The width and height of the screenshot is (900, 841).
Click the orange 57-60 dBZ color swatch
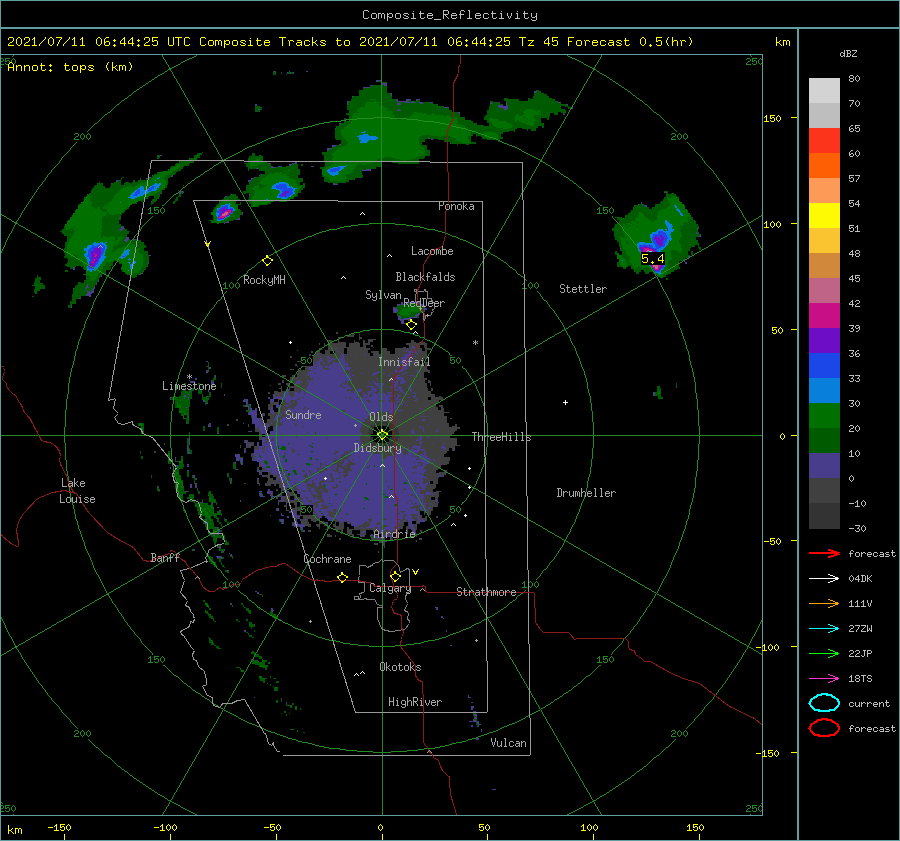824,166
